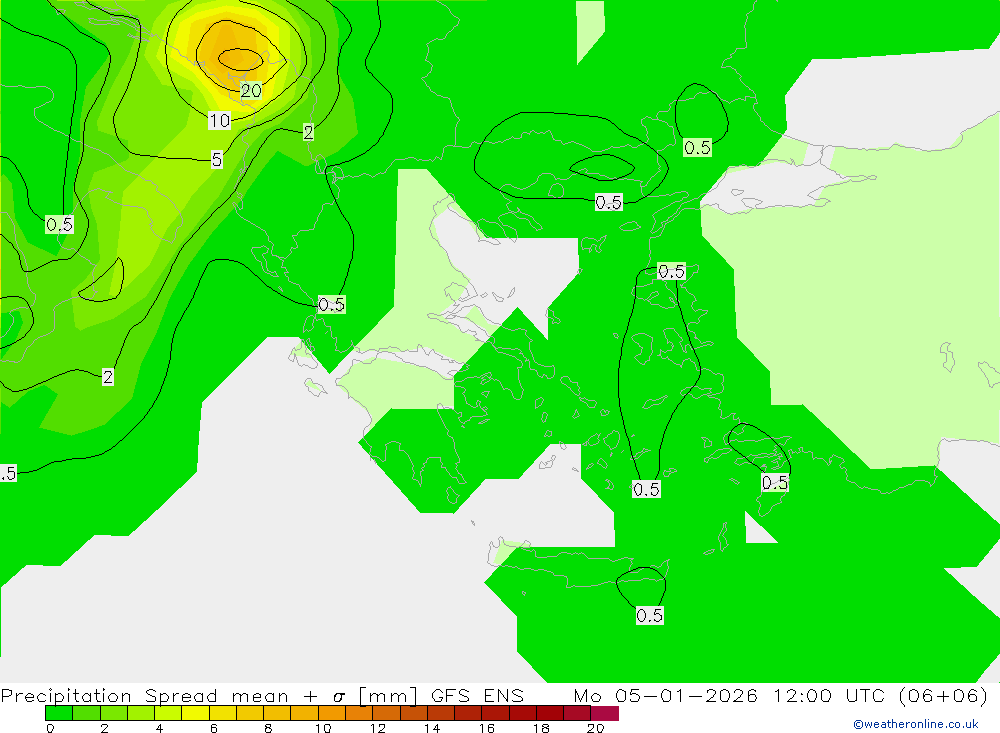The width and height of the screenshot is (1000, 733).
Task: Click the legend scale number 14
Action: tap(432, 728)
